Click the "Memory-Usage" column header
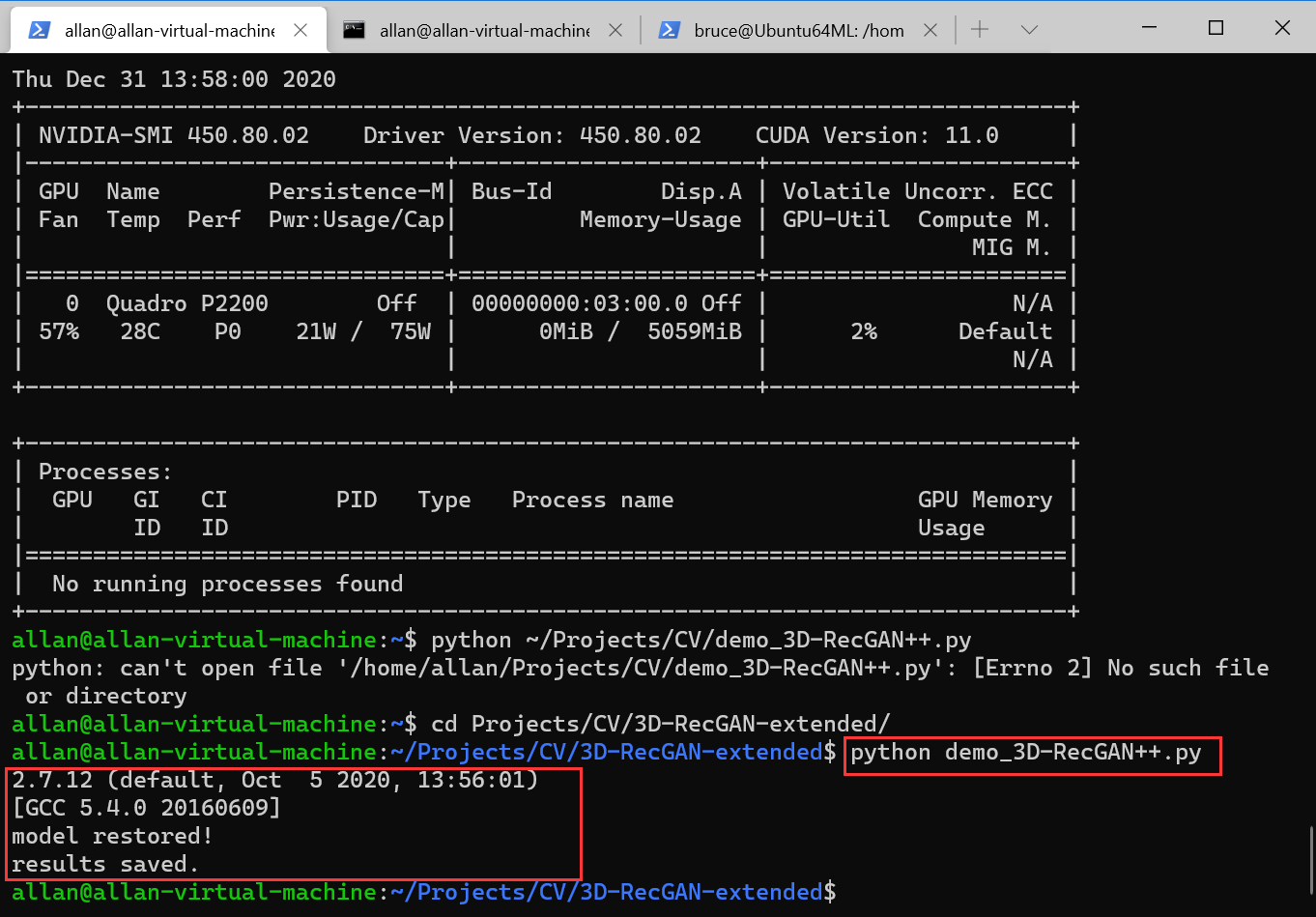 [x=661, y=219]
